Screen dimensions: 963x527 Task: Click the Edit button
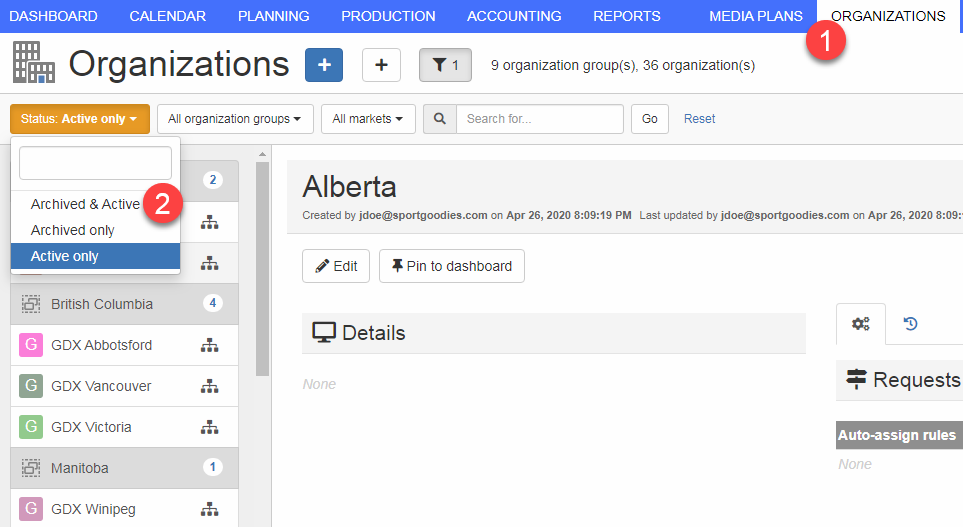click(336, 266)
